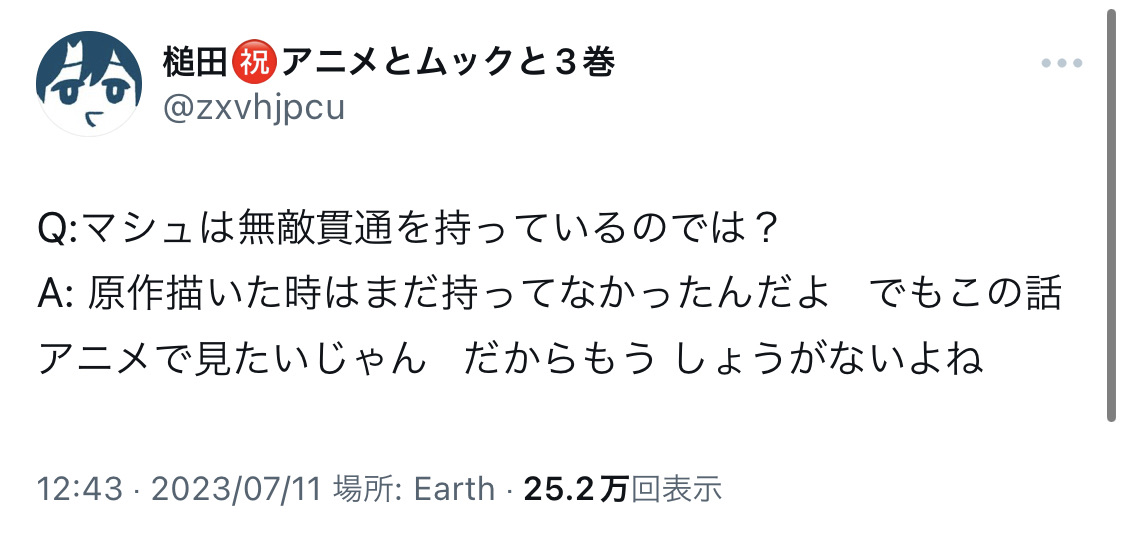Click the author's profile avatar picture
Screen dimensions: 1125x536
pos(89,83)
